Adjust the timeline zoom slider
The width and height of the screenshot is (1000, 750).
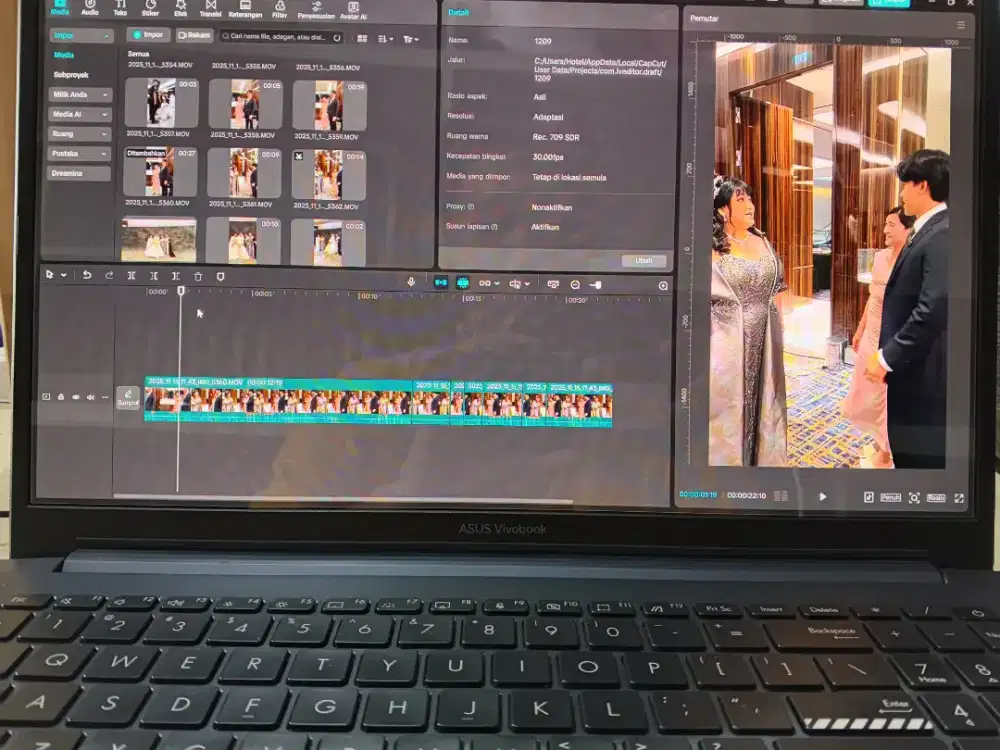(x=596, y=282)
